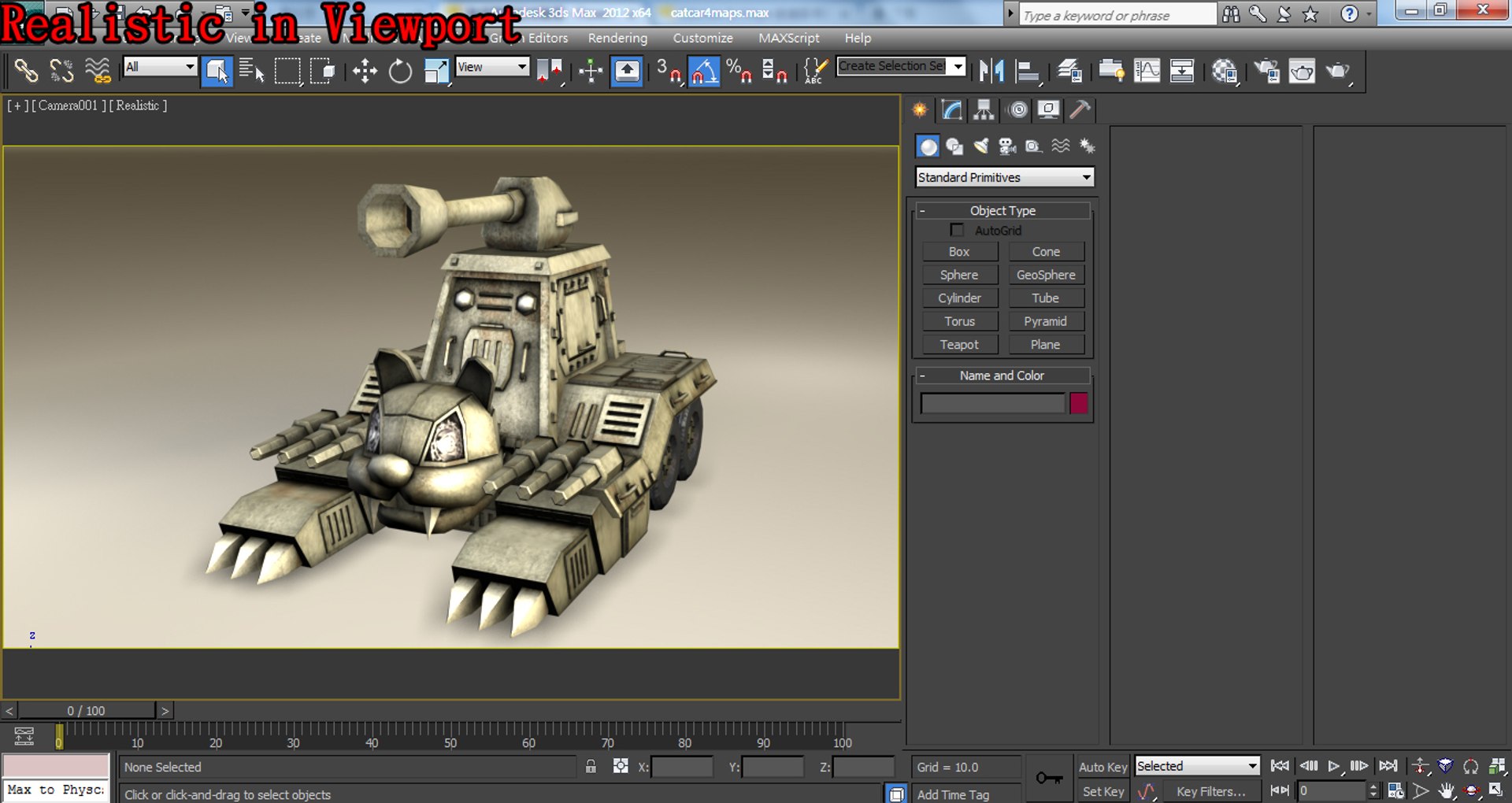Toggle the Angle Snap button
The image size is (1512, 803).
point(704,72)
